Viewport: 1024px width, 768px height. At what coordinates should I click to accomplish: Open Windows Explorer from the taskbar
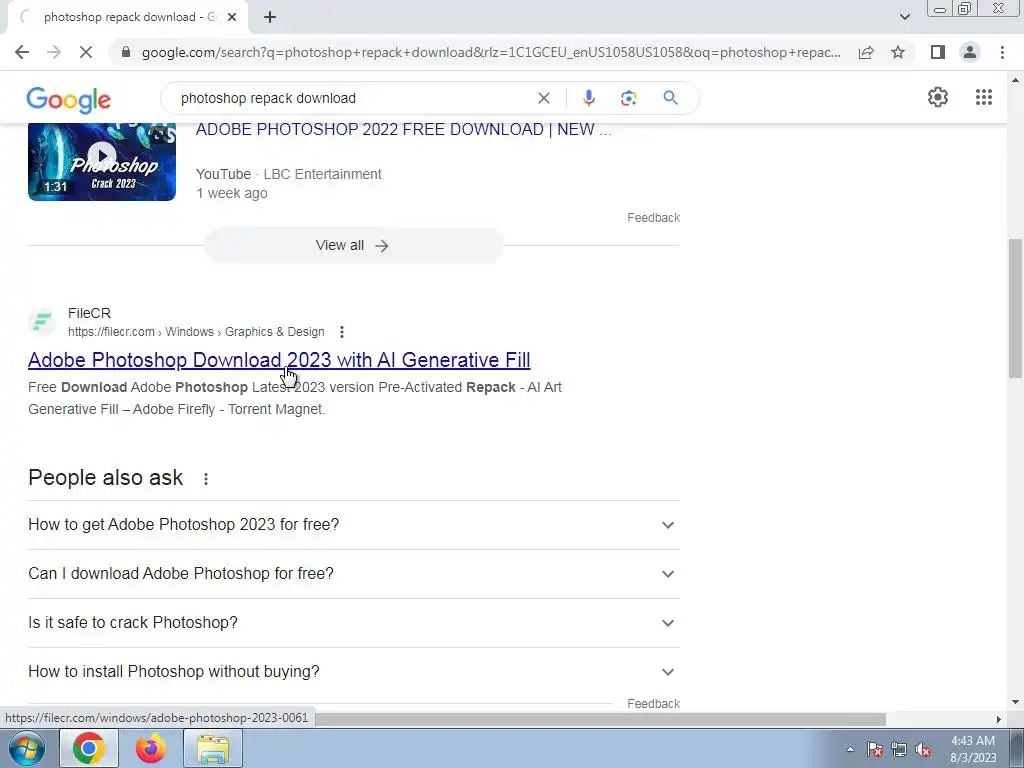213,748
